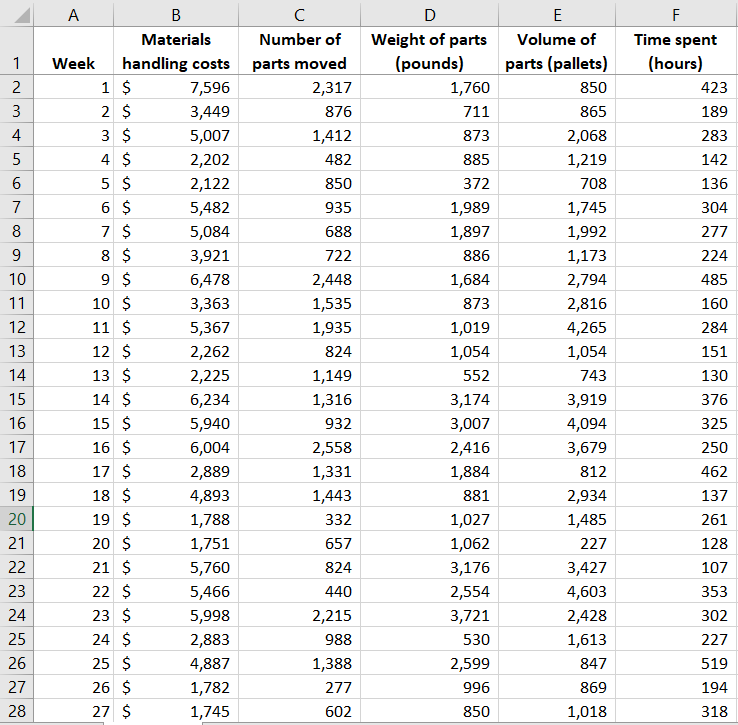738x725 pixels.
Task: Click the 'Materials handling costs' header cell
Action: (176, 51)
